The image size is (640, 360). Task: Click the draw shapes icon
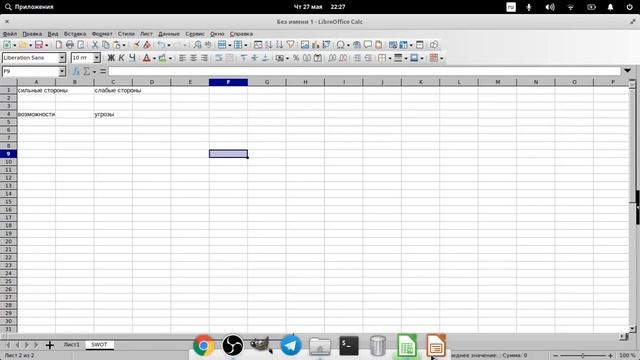pos(434,44)
